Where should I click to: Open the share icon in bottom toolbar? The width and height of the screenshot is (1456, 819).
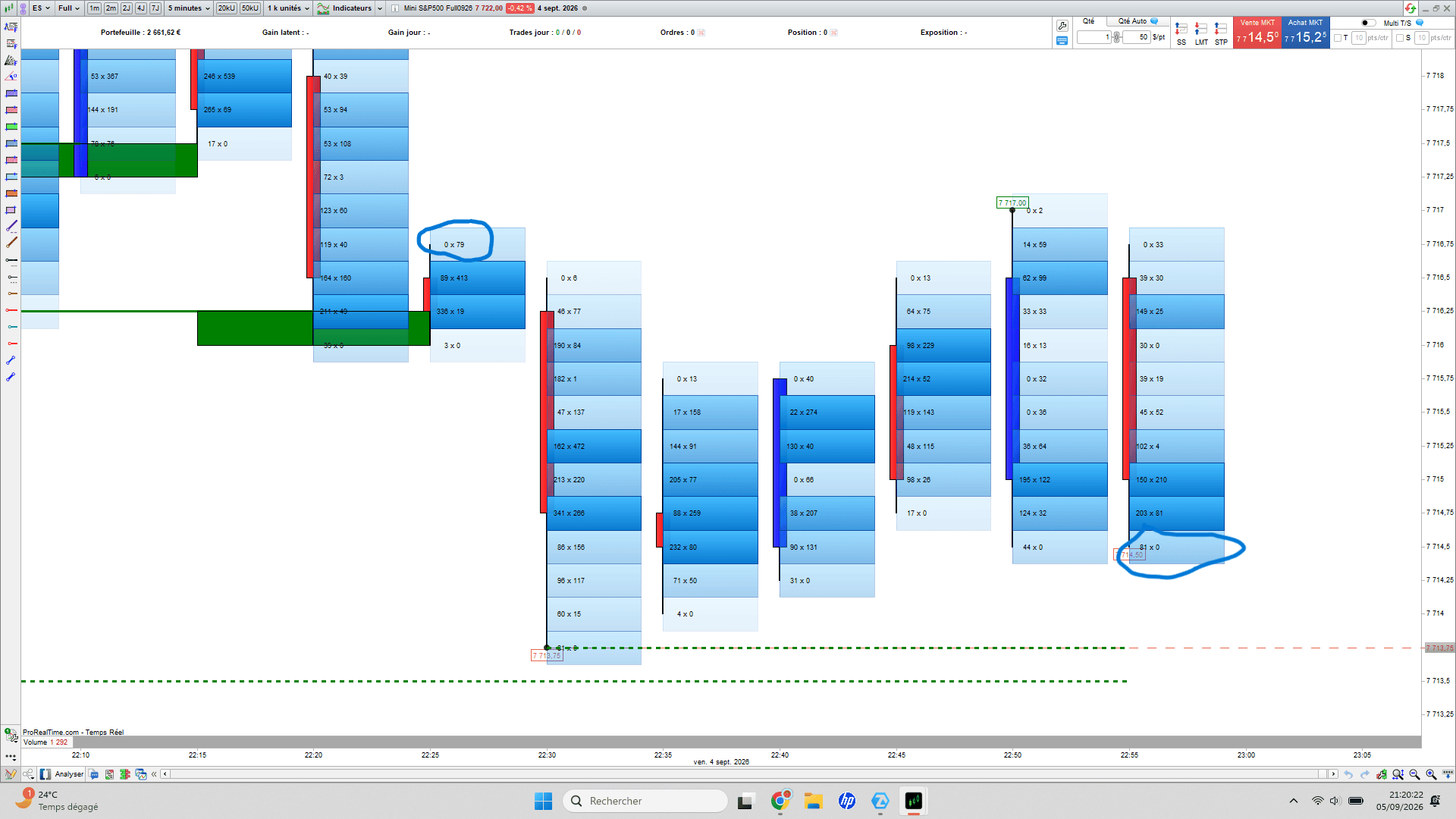28,774
